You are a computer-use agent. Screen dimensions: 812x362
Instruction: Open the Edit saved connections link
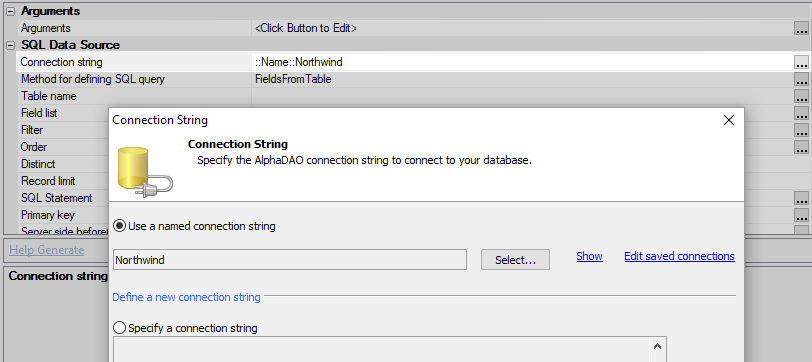click(x=679, y=256)
